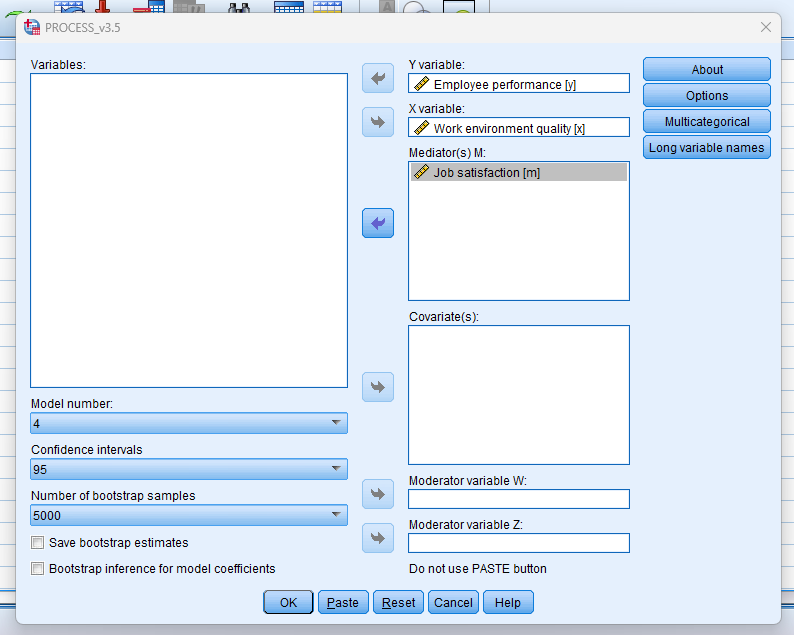Select Work environment quality [x] in the X variable field

(519, 128)
